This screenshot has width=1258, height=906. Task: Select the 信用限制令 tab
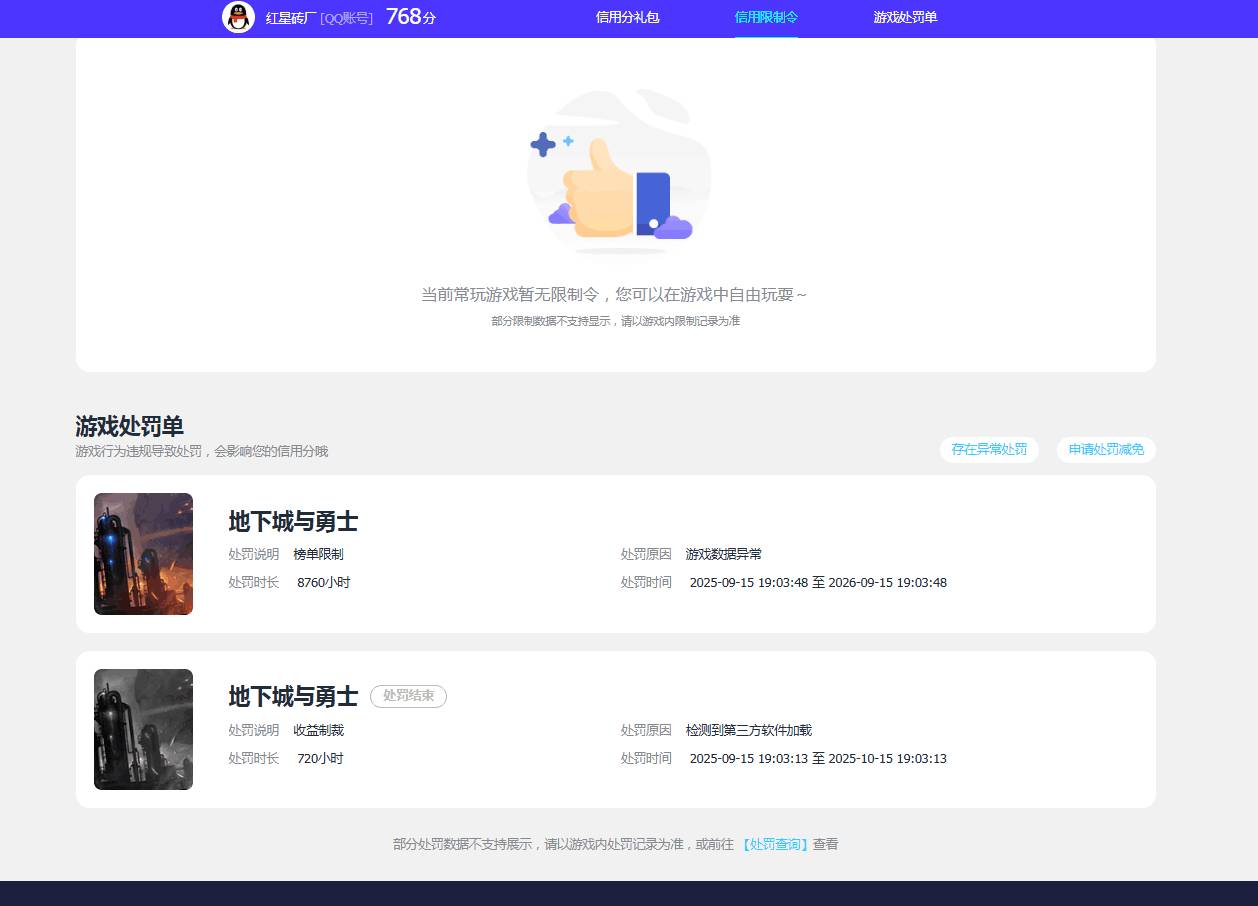tap(766, 17)
